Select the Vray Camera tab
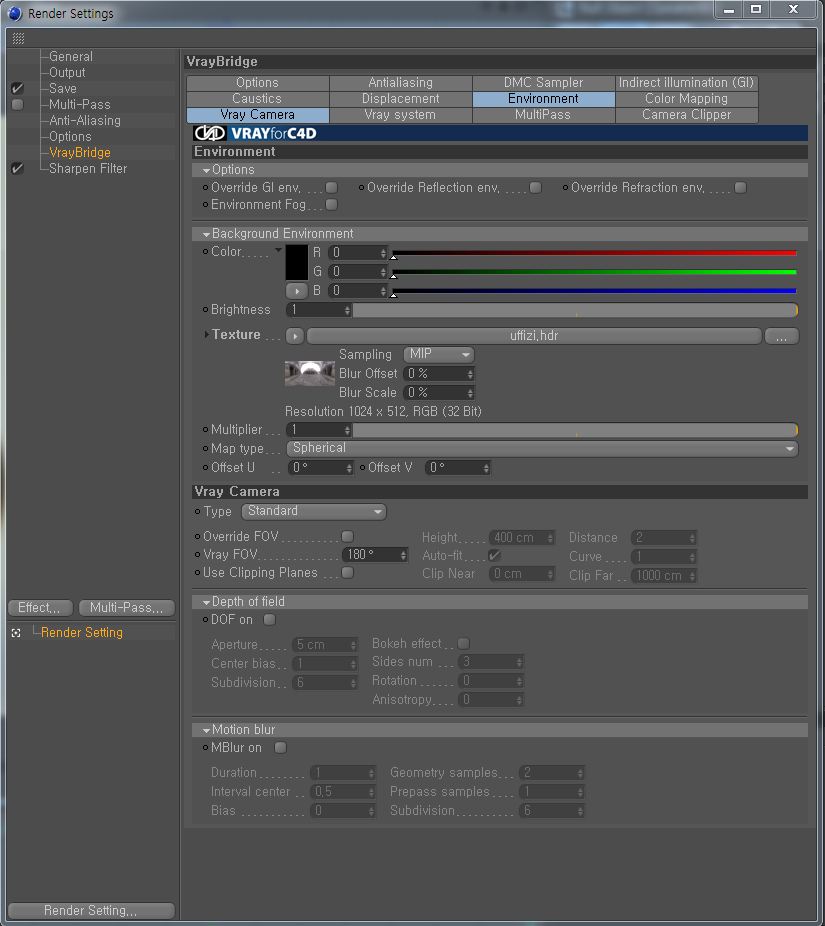The height and width of the screenshot is (926, 825). tap(257, 115)
